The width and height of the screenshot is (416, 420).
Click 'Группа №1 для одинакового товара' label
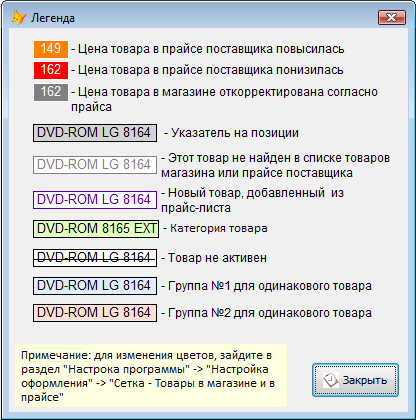coord(266,286)
